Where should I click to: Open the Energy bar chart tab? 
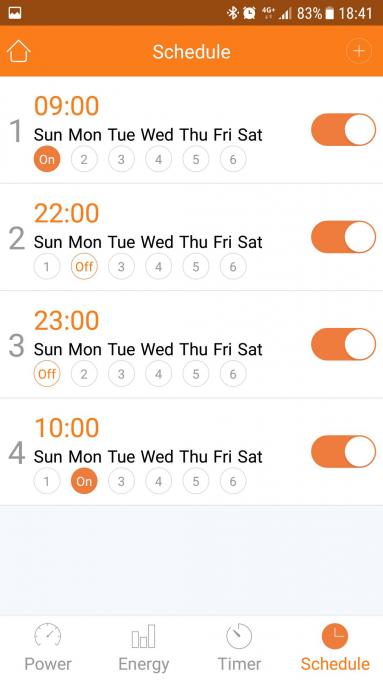pos(144,648)
